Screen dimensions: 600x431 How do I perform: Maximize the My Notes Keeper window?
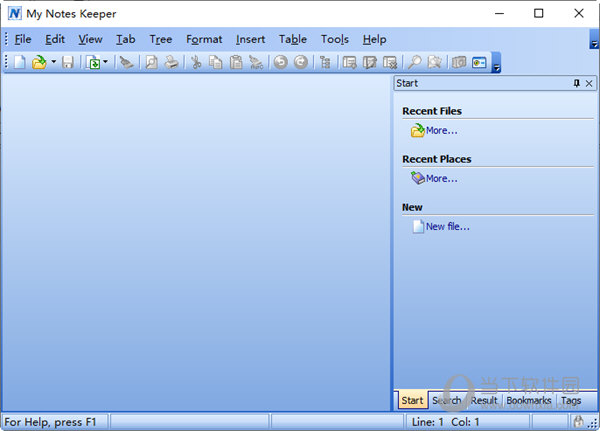pyautogui.click(x=538, y=13)
